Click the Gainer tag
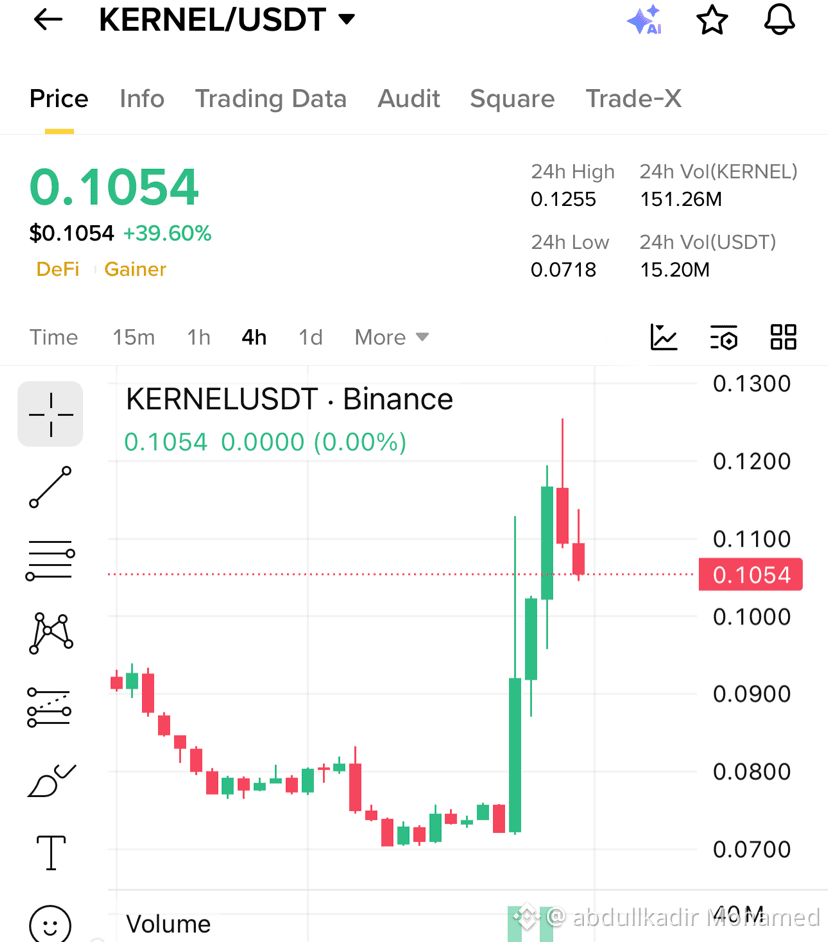 coord(135,269)
